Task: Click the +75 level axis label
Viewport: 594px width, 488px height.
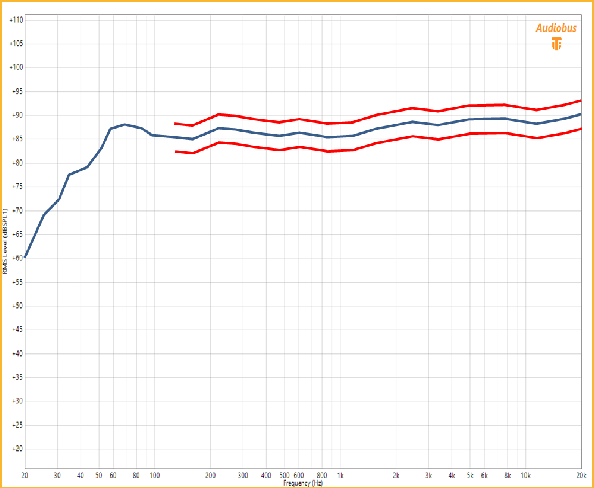Action: 19,187
